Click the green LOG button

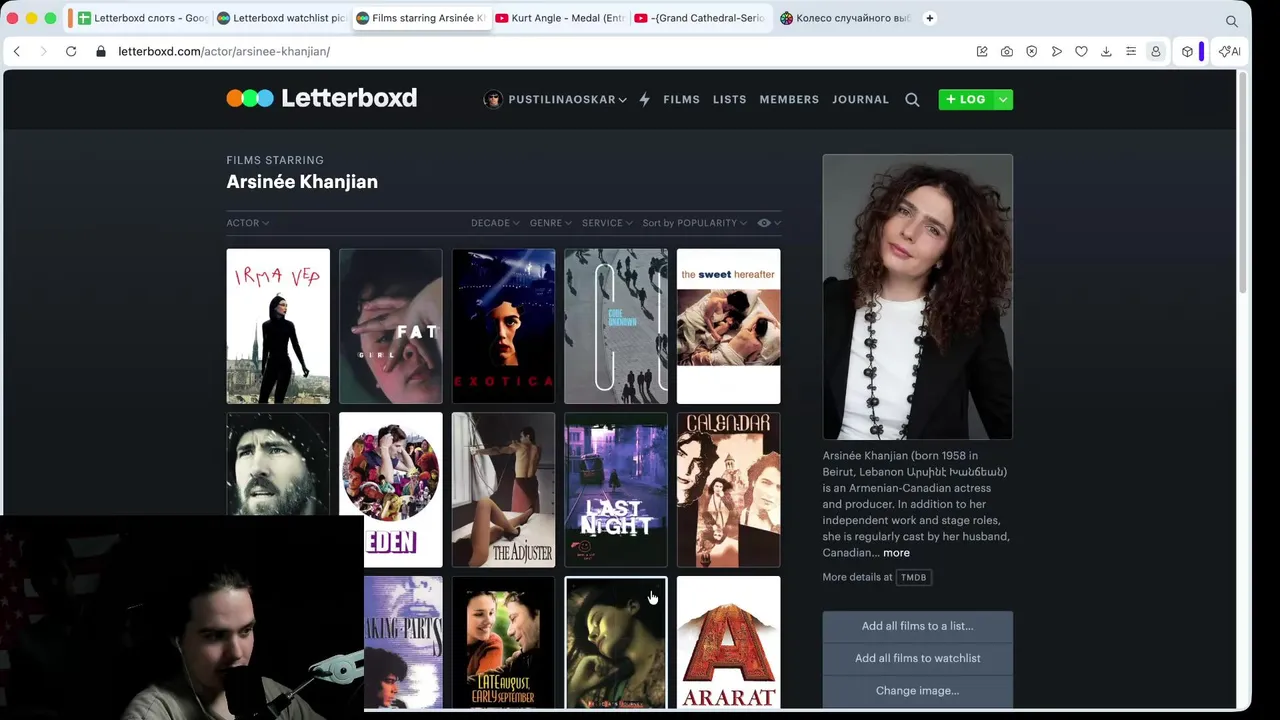[966, 99]
